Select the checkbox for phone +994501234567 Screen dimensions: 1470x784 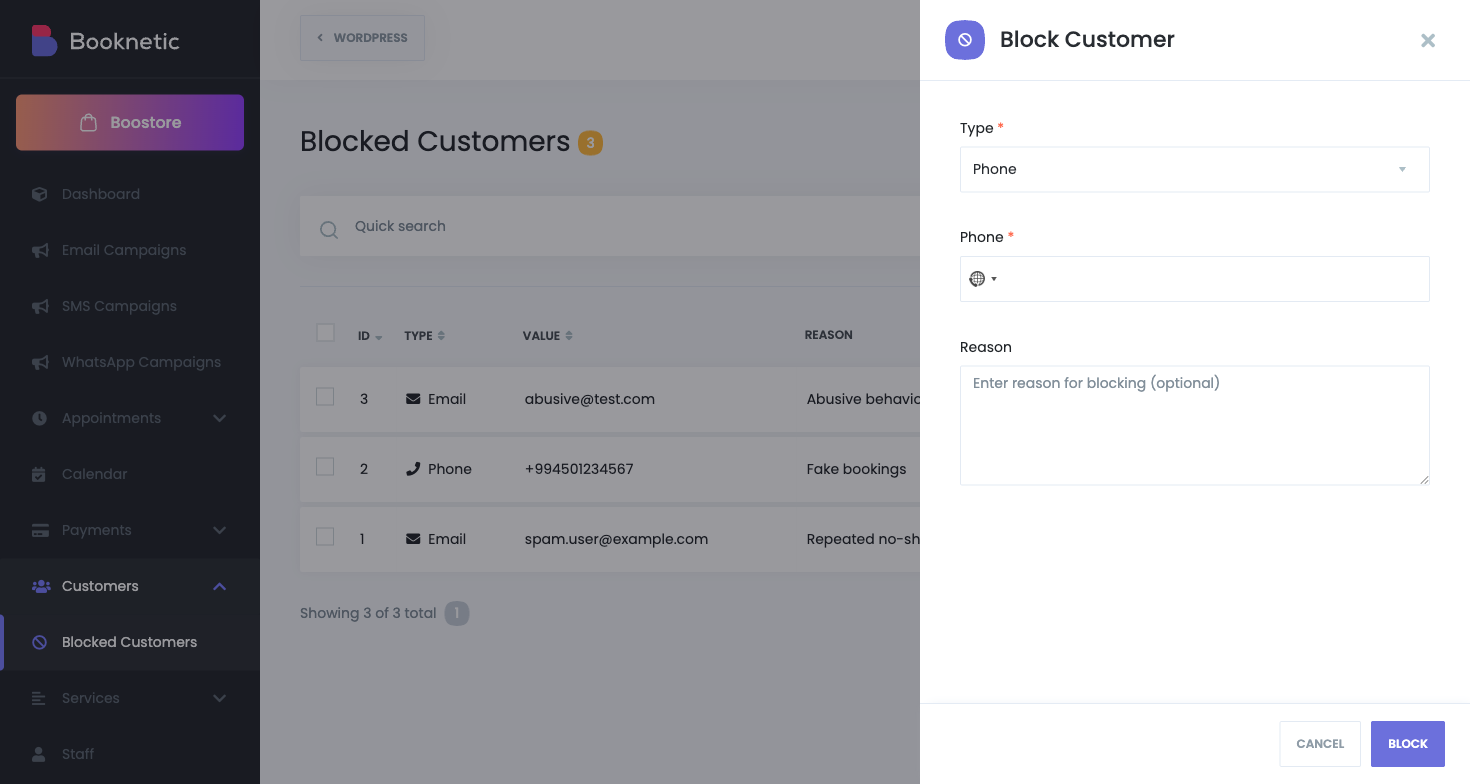325,467
